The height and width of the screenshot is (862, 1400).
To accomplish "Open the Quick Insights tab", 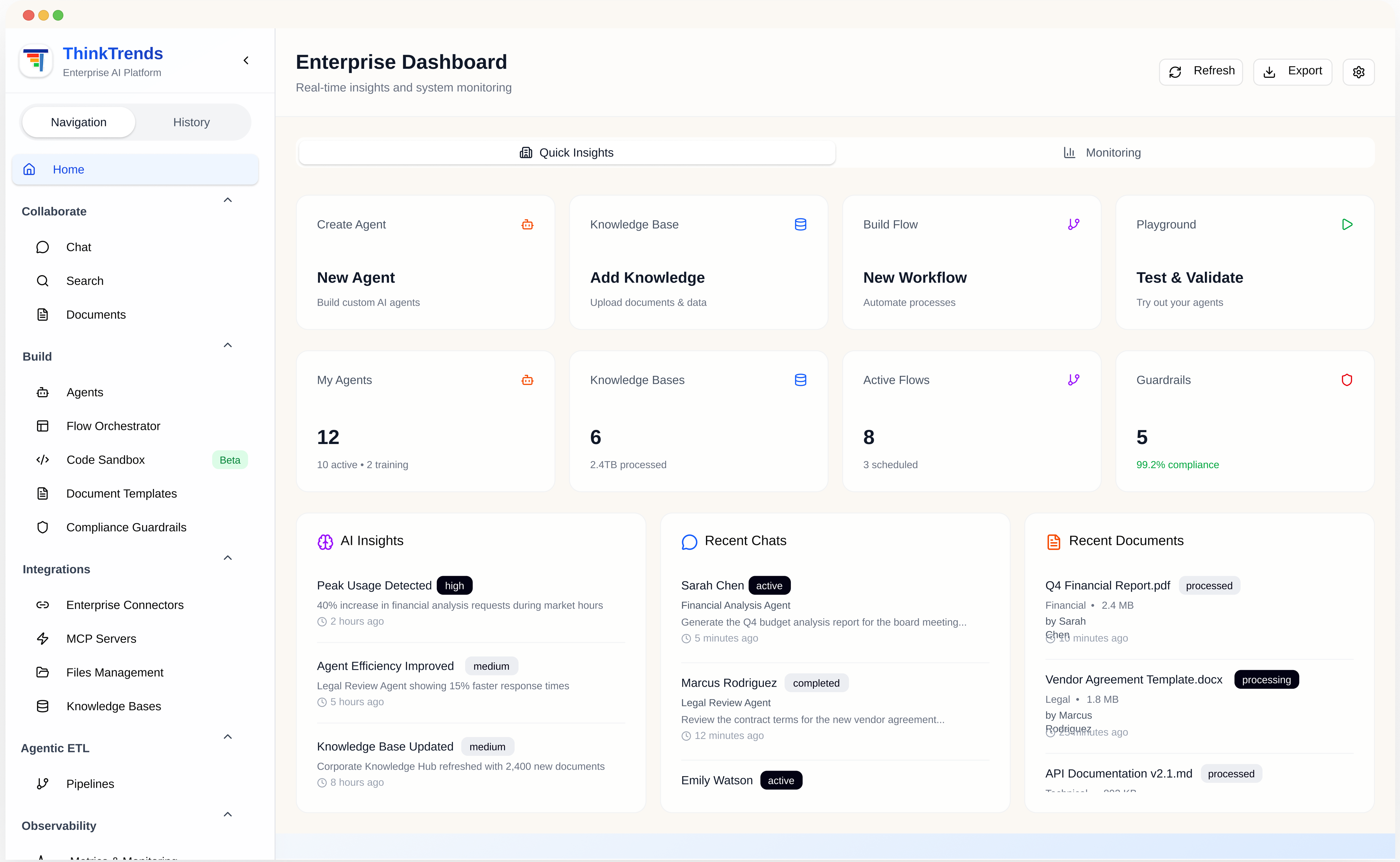I will (567, 152).
